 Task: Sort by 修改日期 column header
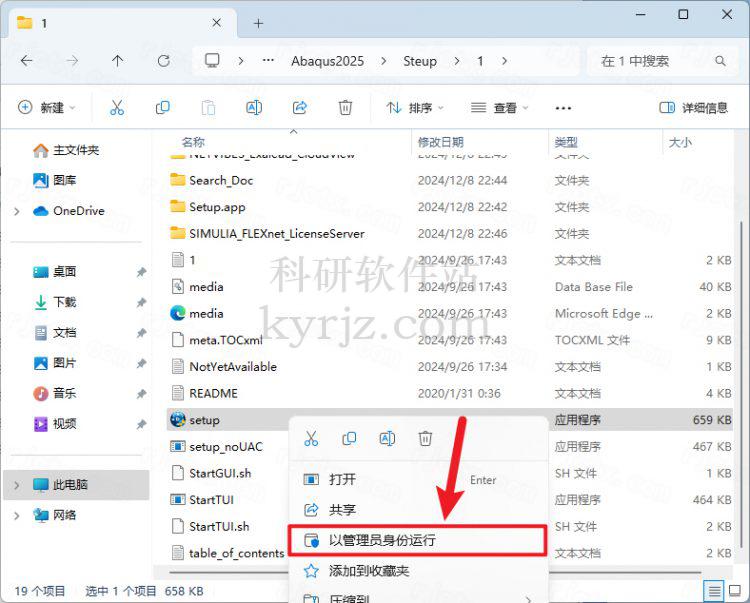441,142
